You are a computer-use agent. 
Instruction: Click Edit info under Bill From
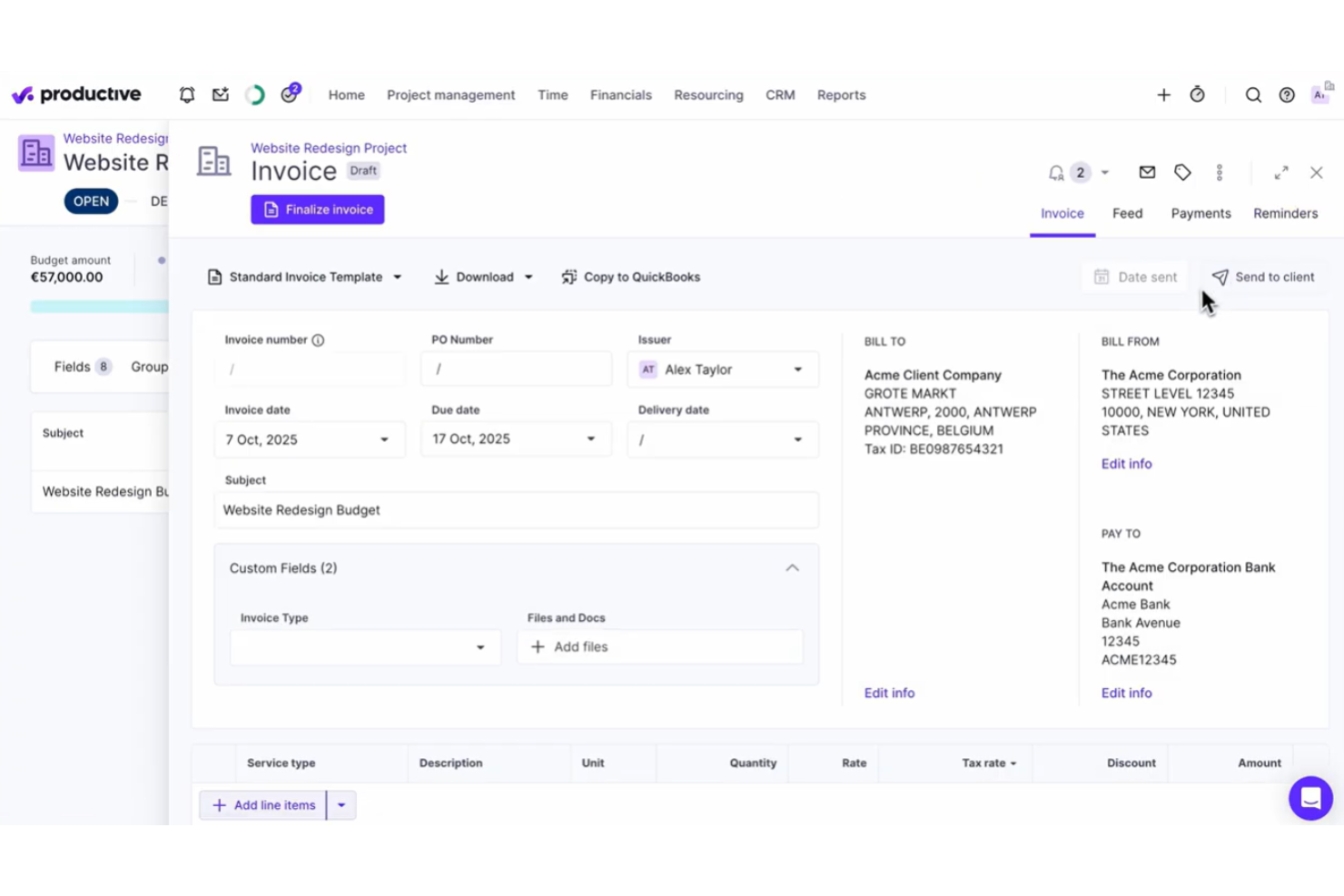pyautogui.click(x=1126, y=464)
